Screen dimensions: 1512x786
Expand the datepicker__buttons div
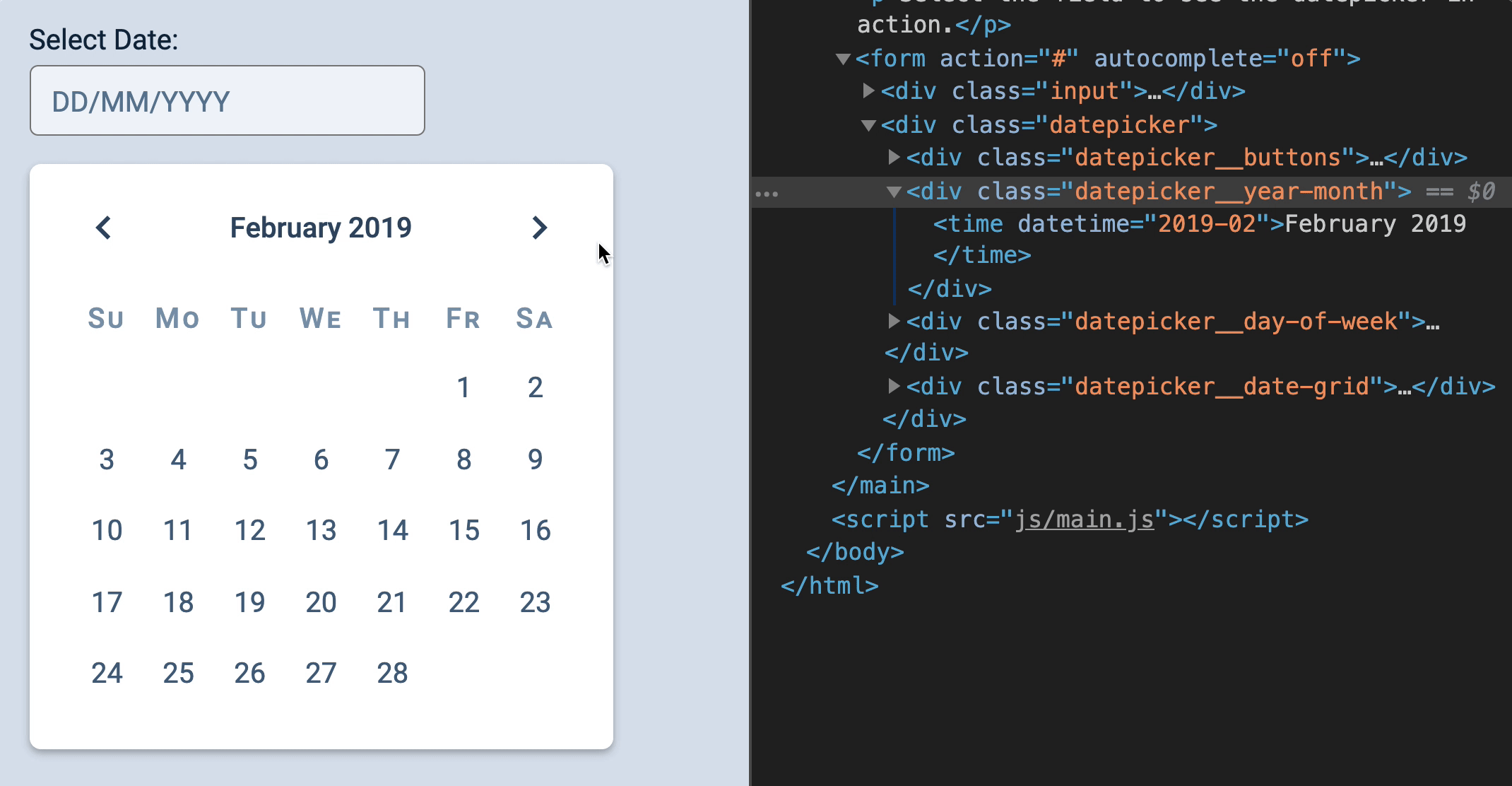(x=893, y=157)
